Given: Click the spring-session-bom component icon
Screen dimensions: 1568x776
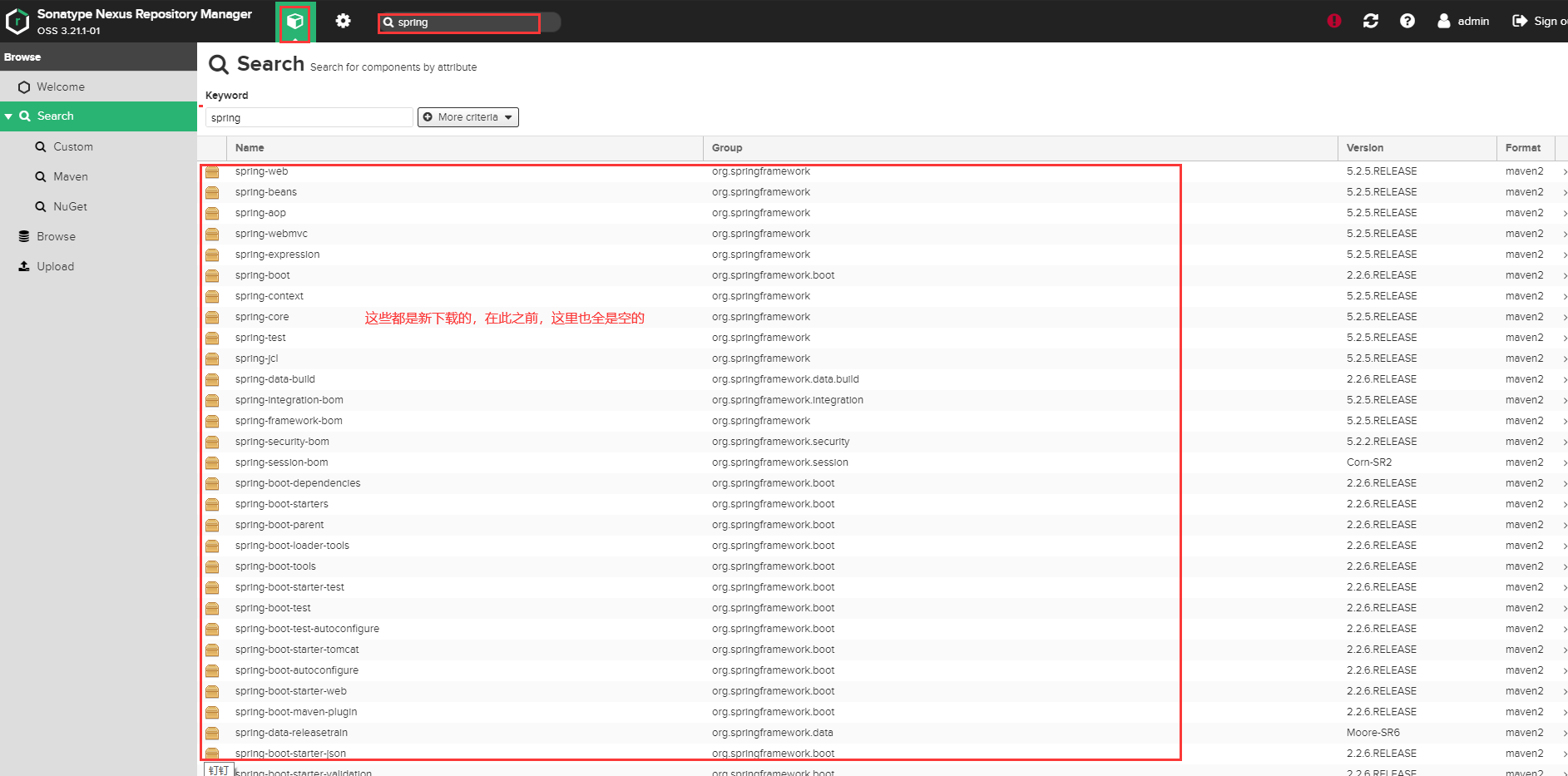Looking at the screenshot, I should pyautogui.click(x=212, y=462).
